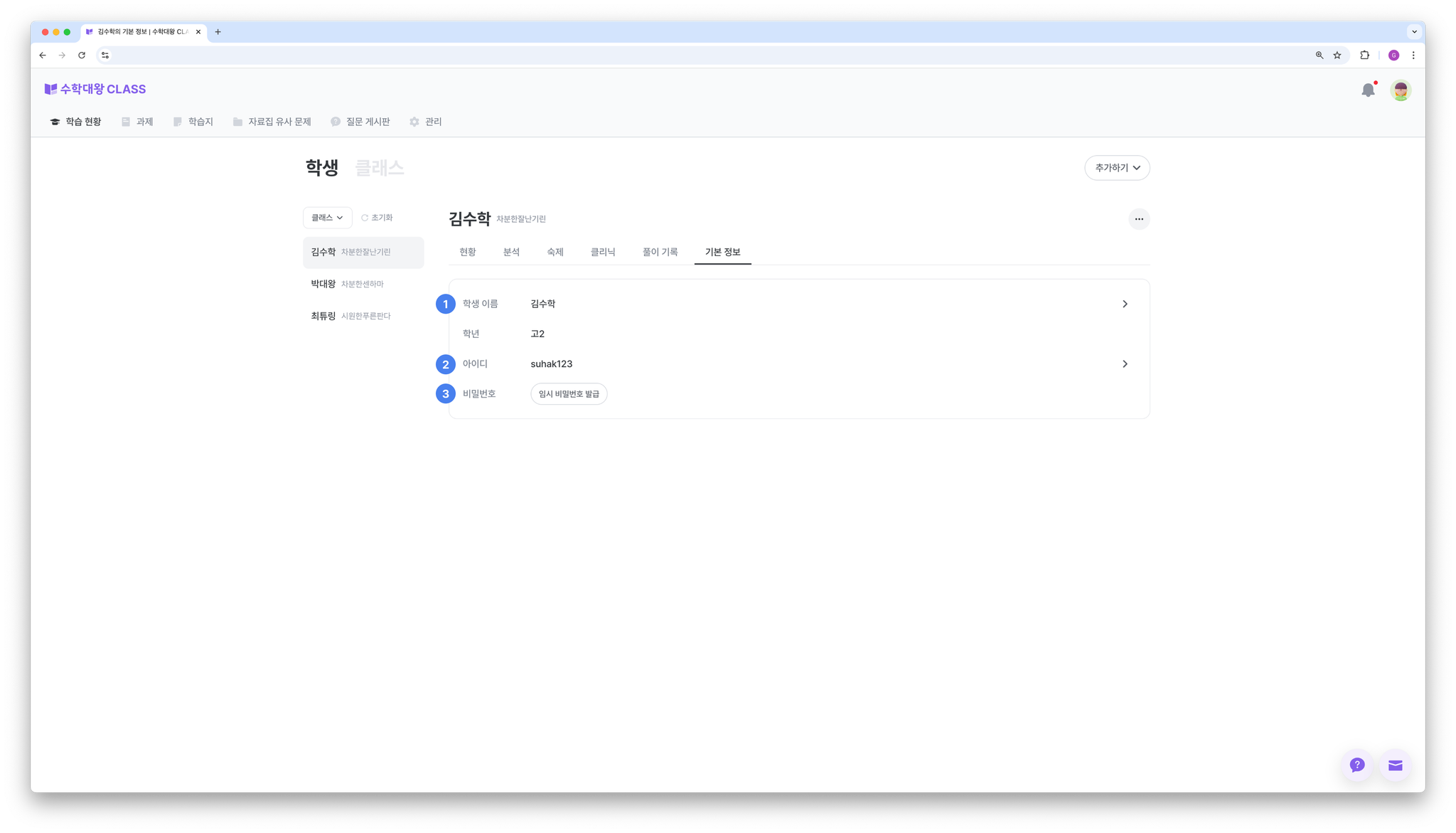1456x833 pixels.
Task: Select student 김수학 in list
Action: (363, 253)
